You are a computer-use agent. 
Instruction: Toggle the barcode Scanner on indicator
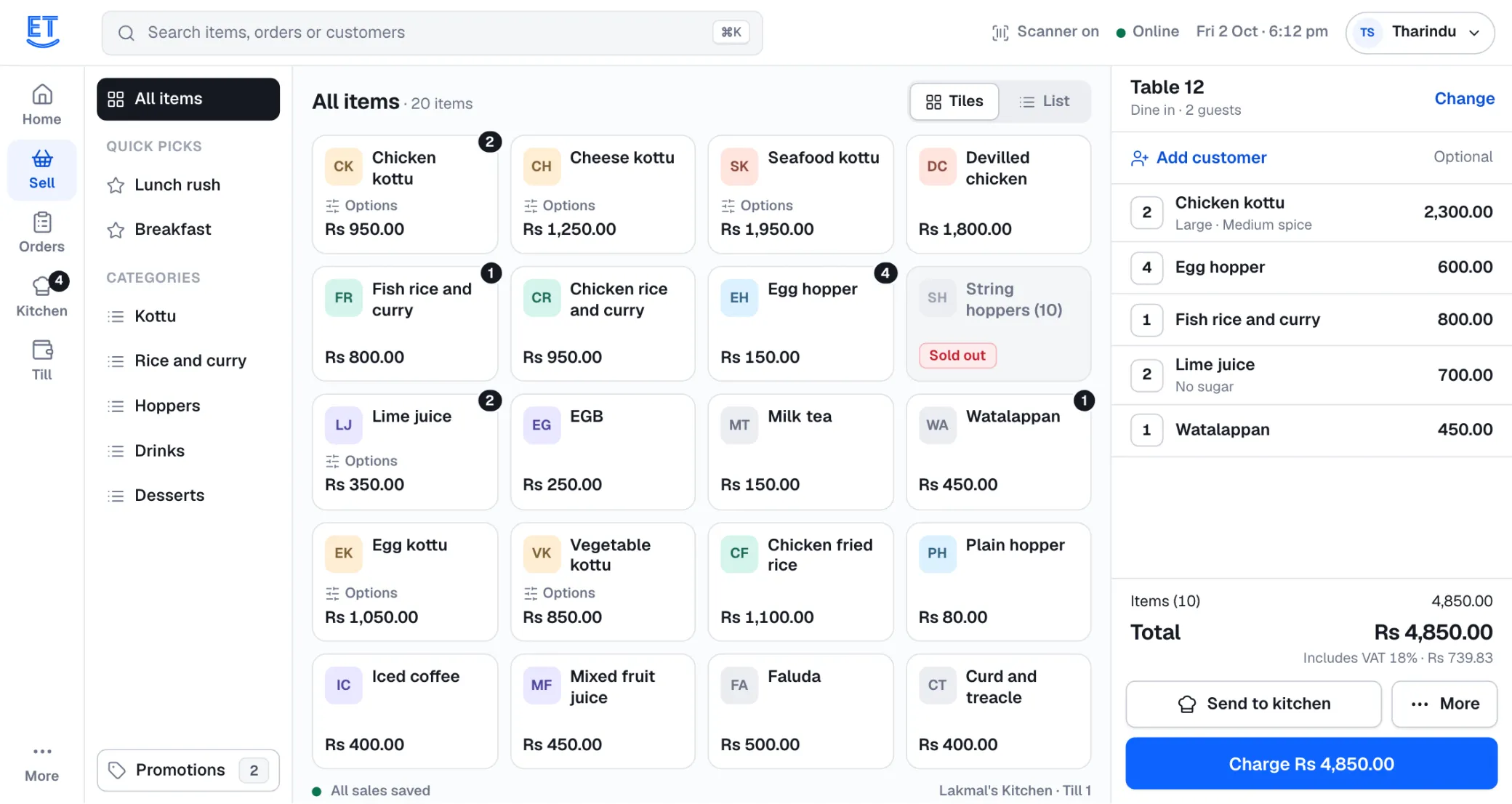[1045, 32]
